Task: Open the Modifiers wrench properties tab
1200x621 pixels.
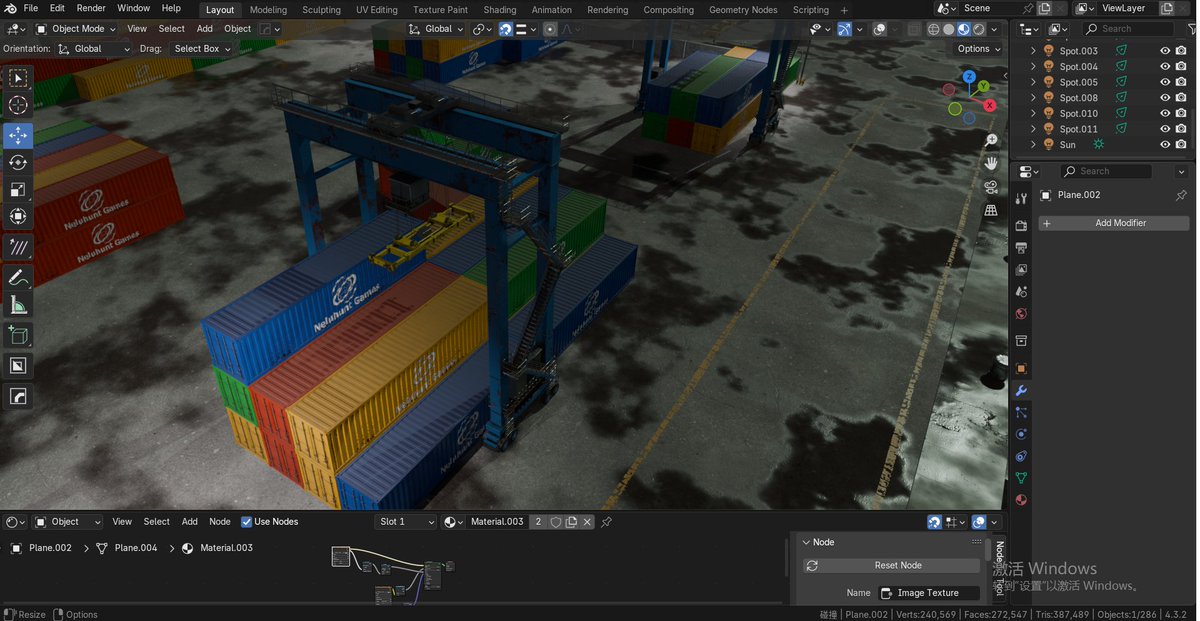Action: click(x=1021, y=390)
